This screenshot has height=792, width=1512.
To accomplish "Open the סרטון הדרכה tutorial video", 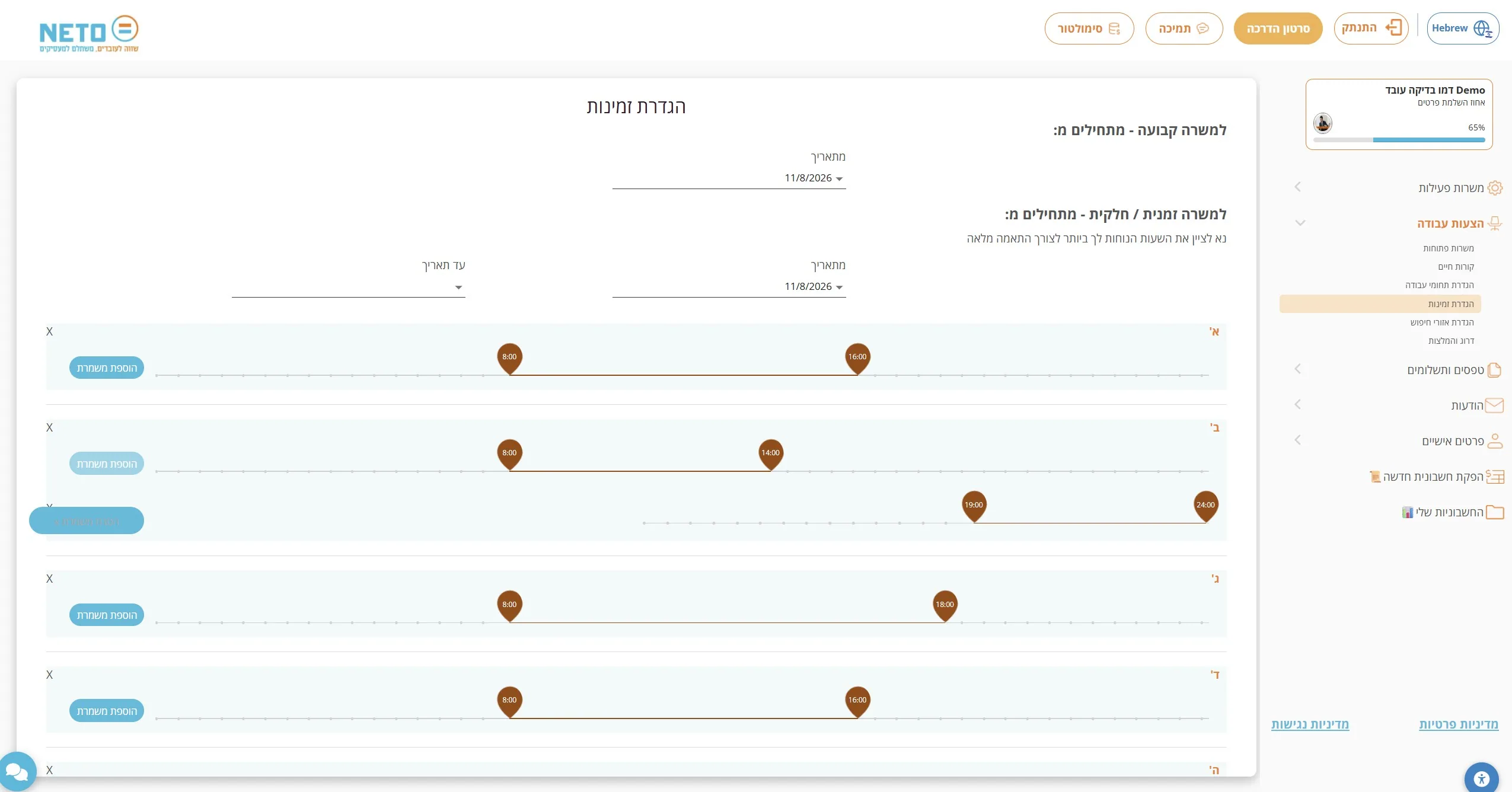I will pos(1278,28).
